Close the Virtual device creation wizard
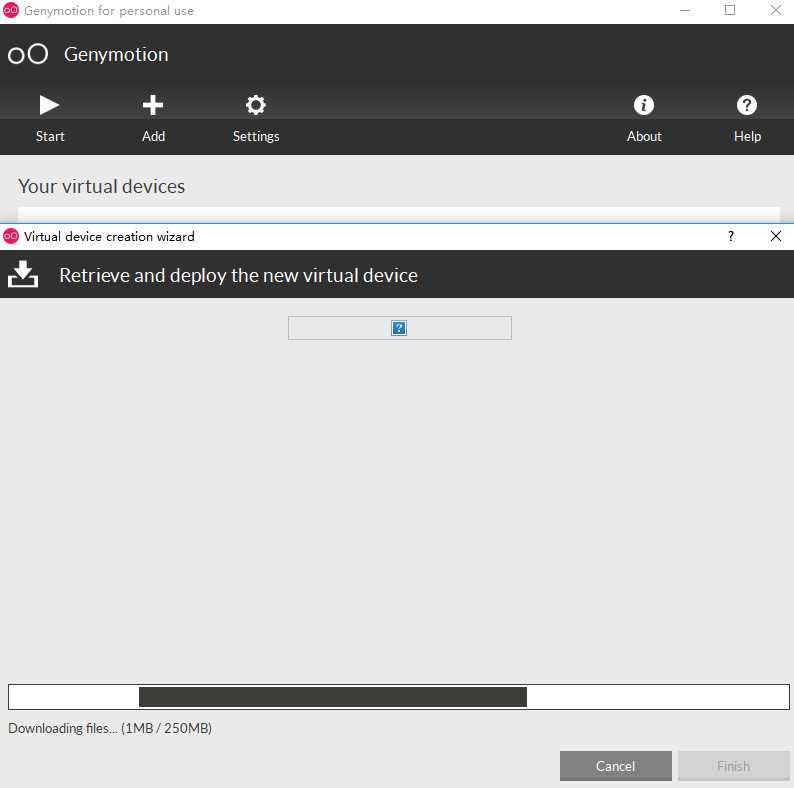The height and width of the screenshot is (788, 794). pyautogui.click(x=775, y=236)
